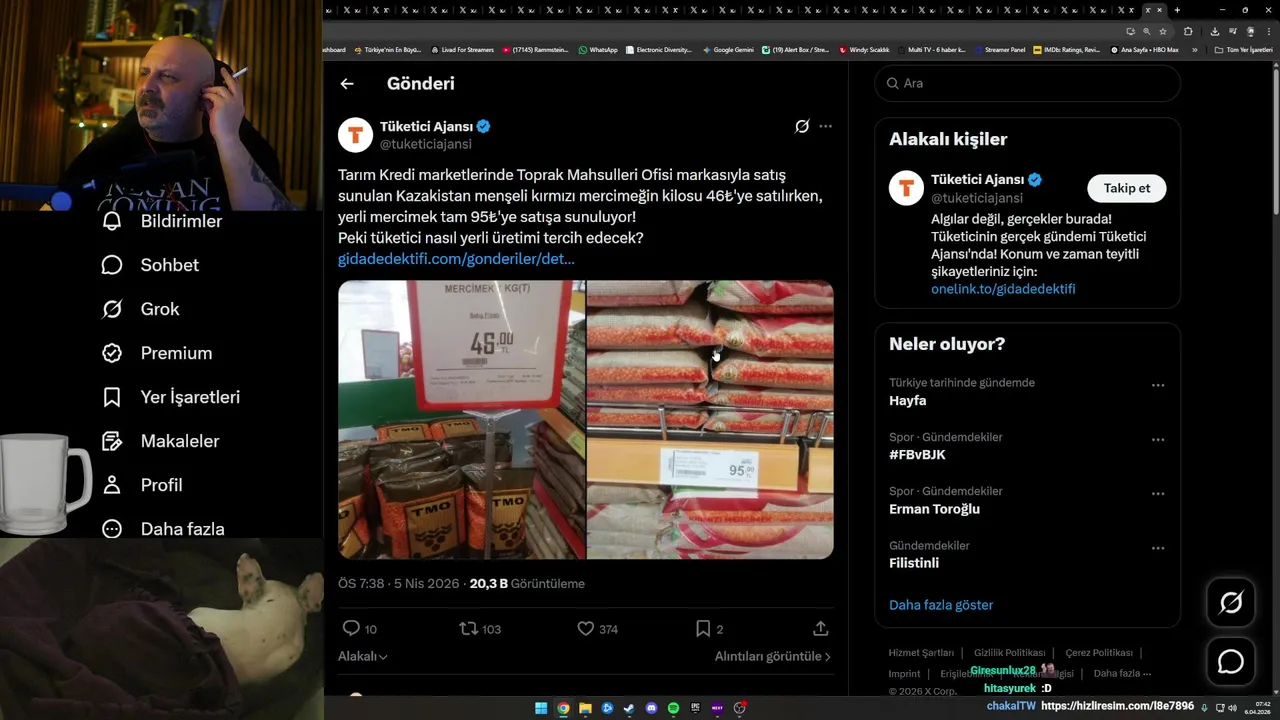Screen dimensions: 1280x720
Task: Open Grok from the sidebar
Action: (141, 309)
